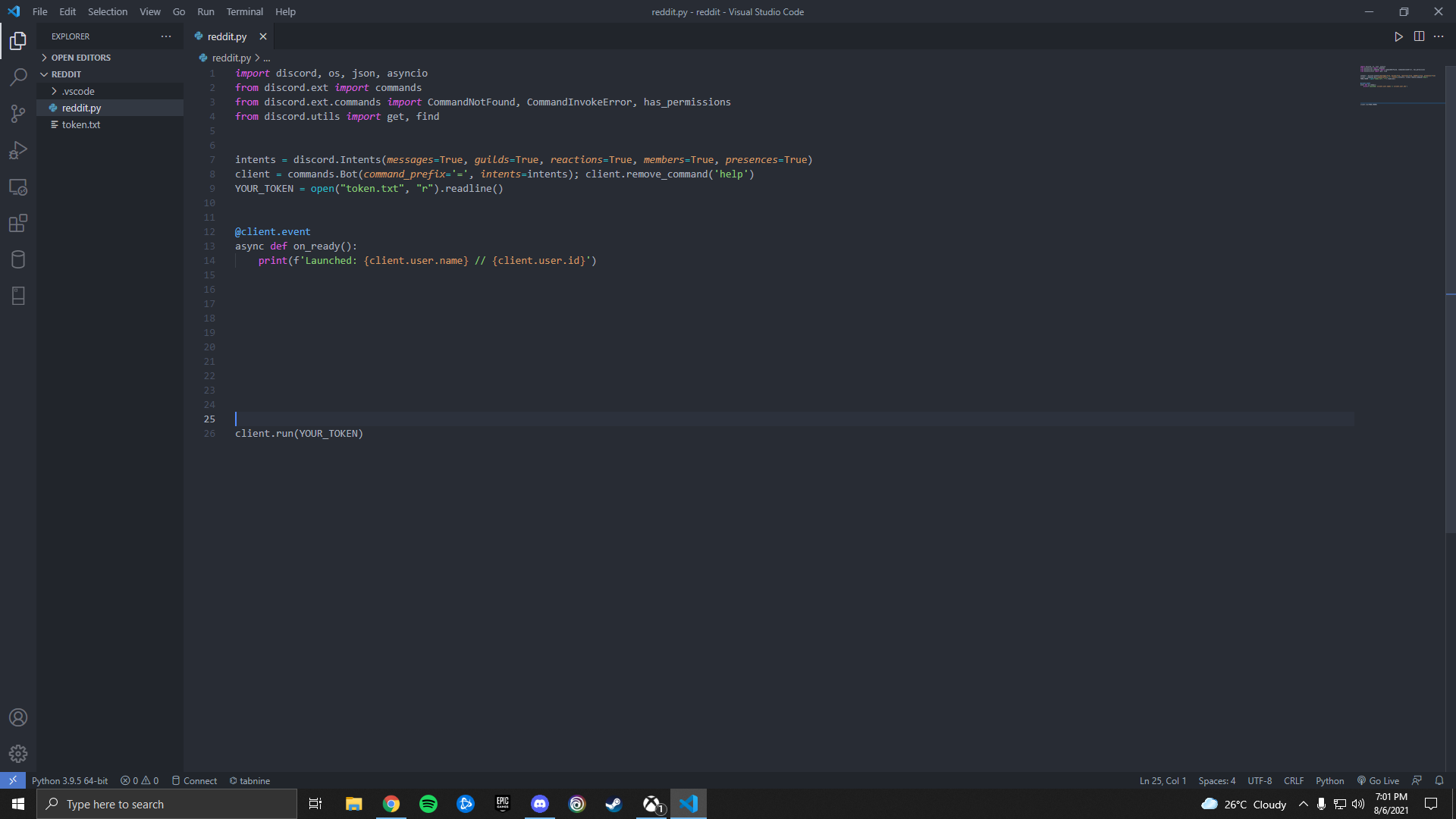This screenshot has width=1456, height=819.
Task: Open Discord from the taskbar
Action: 539,804
